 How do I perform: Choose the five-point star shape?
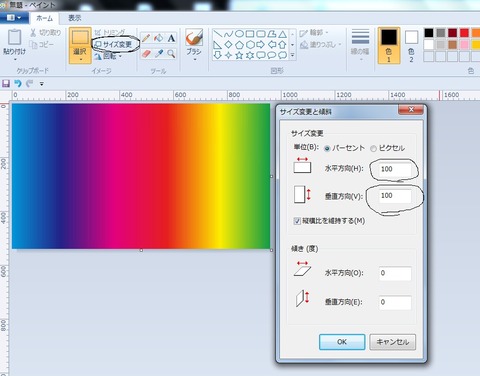[x=239, y=55]
